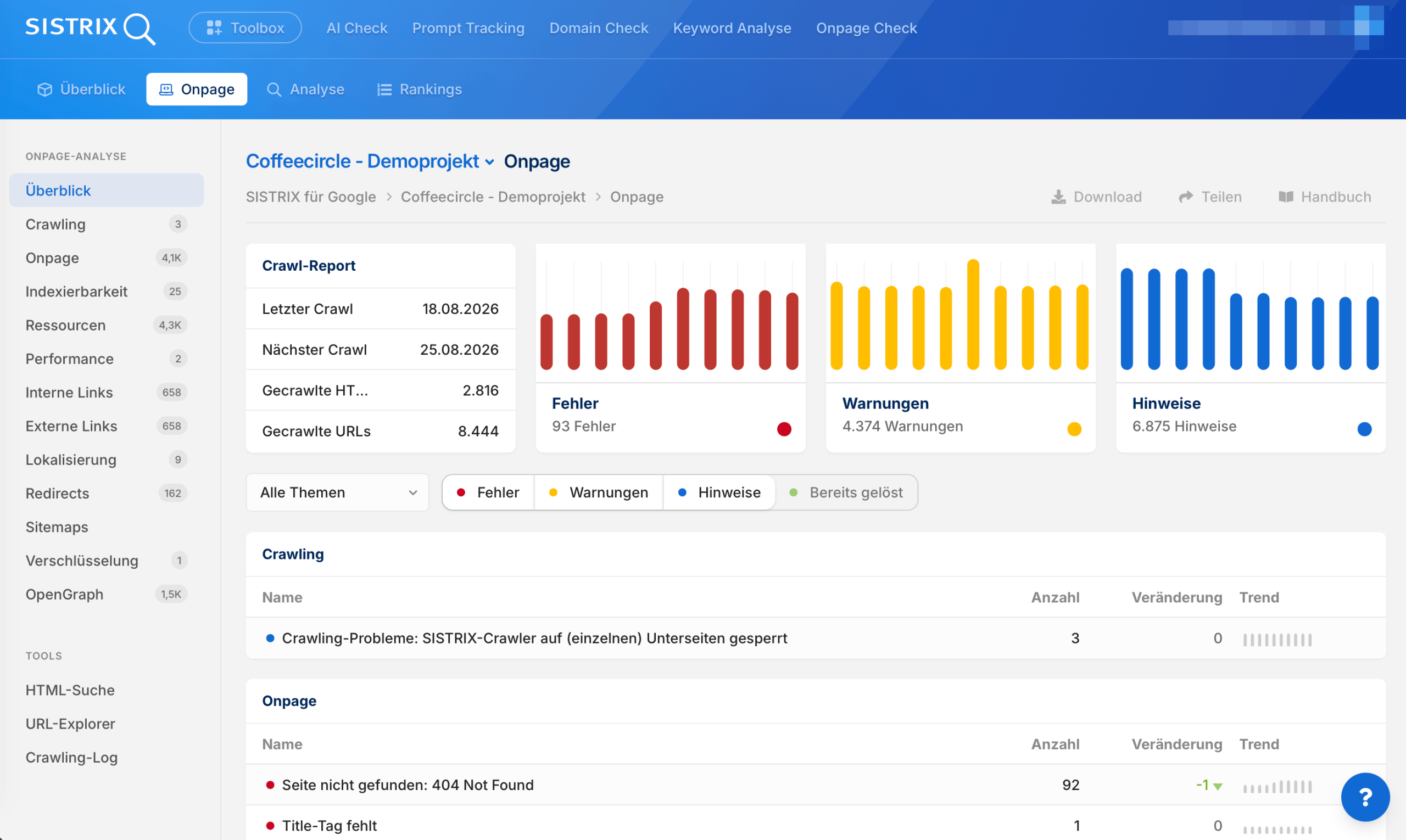Open Verschlüsselung in the sidebar
This screenshot has height=840, width=1406.
(107, 561)
